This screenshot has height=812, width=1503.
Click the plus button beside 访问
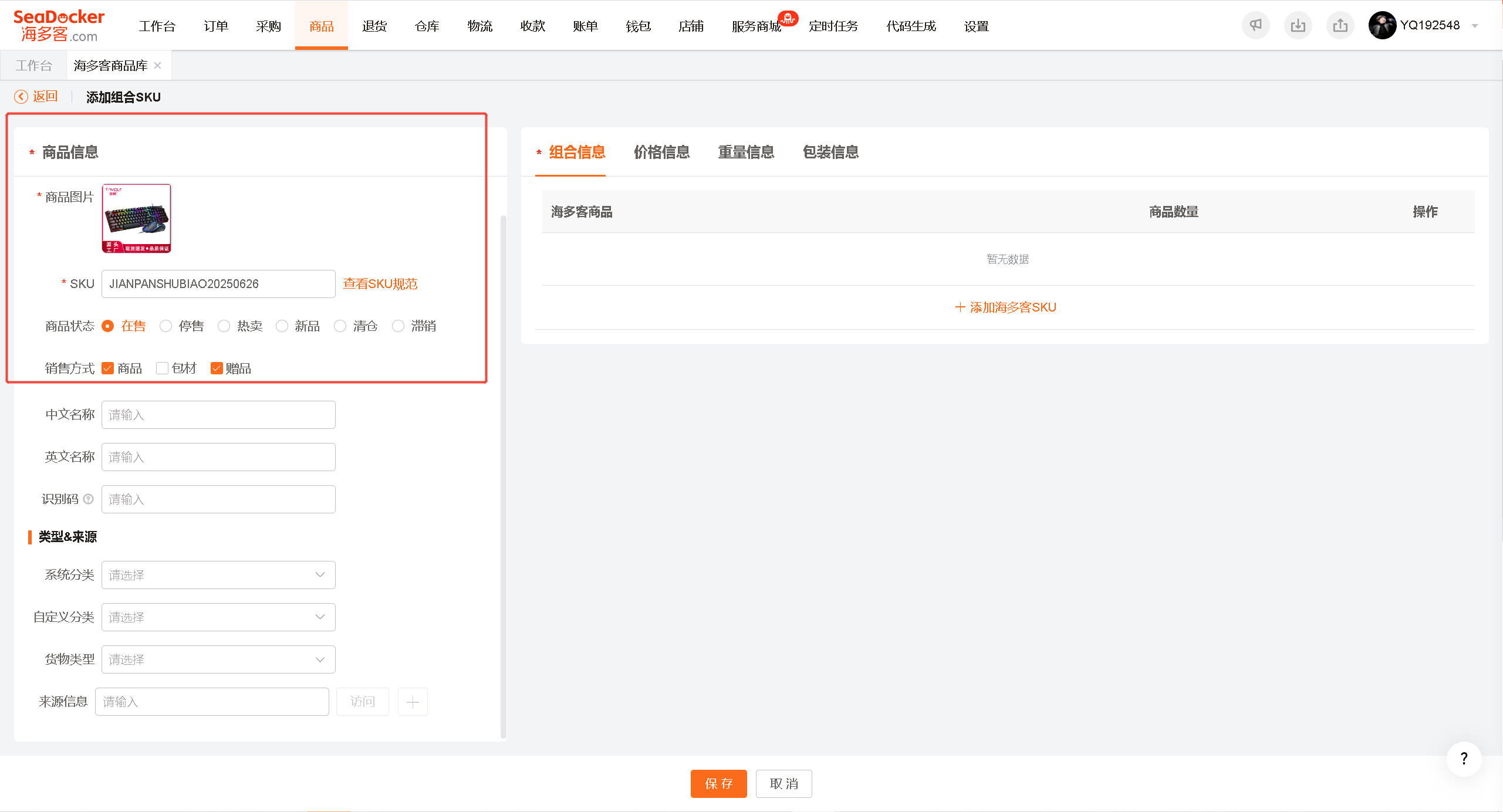[413, 702]
